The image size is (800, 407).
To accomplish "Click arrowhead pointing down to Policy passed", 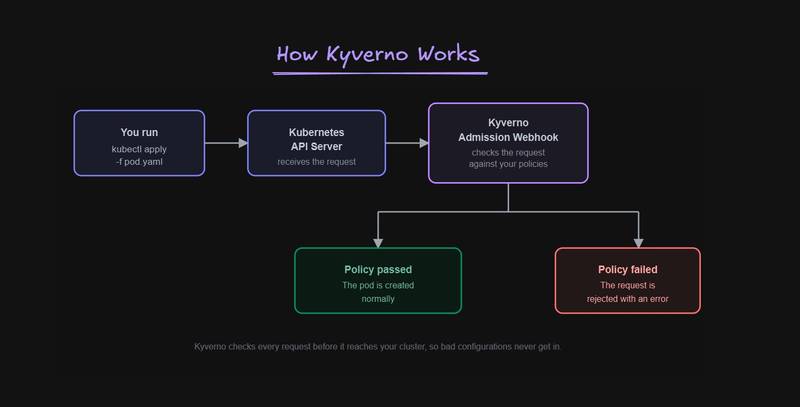I will 378,243.
